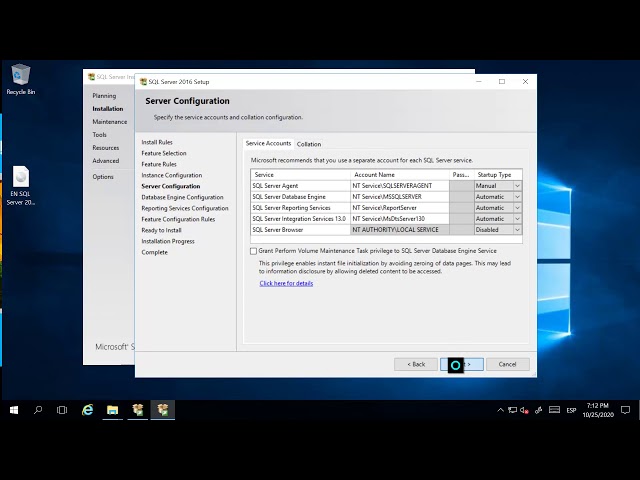Select SQL Server Integration Services 13.0 row

click(300, 219)
